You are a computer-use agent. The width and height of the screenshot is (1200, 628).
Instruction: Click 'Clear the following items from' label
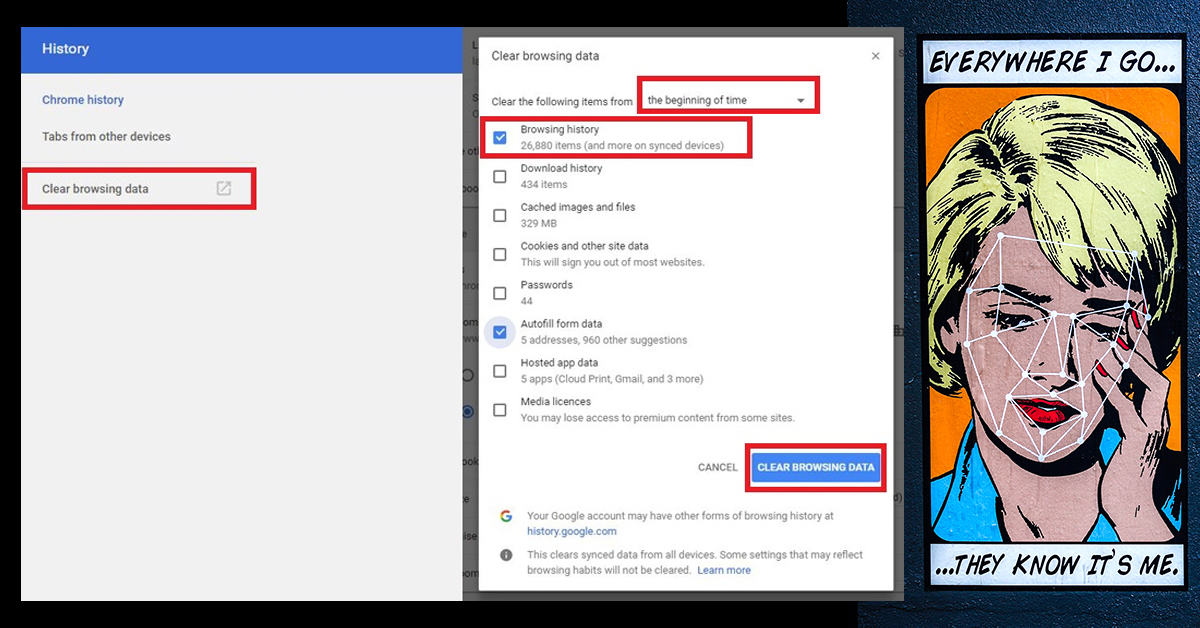(x=562, y=102)
